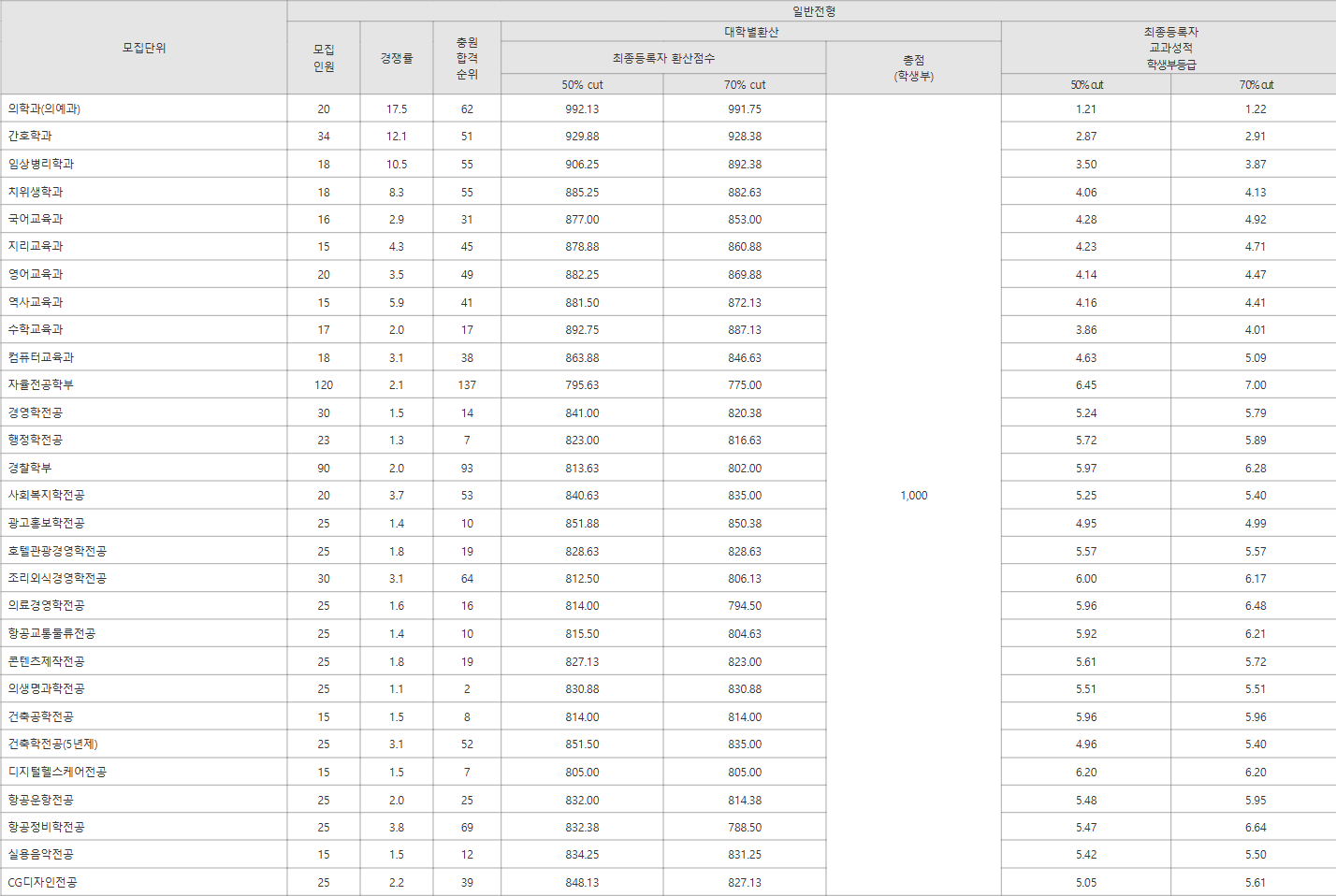
Task: Select the 최종등록자 환산점수 header
Action: [664, 57]
